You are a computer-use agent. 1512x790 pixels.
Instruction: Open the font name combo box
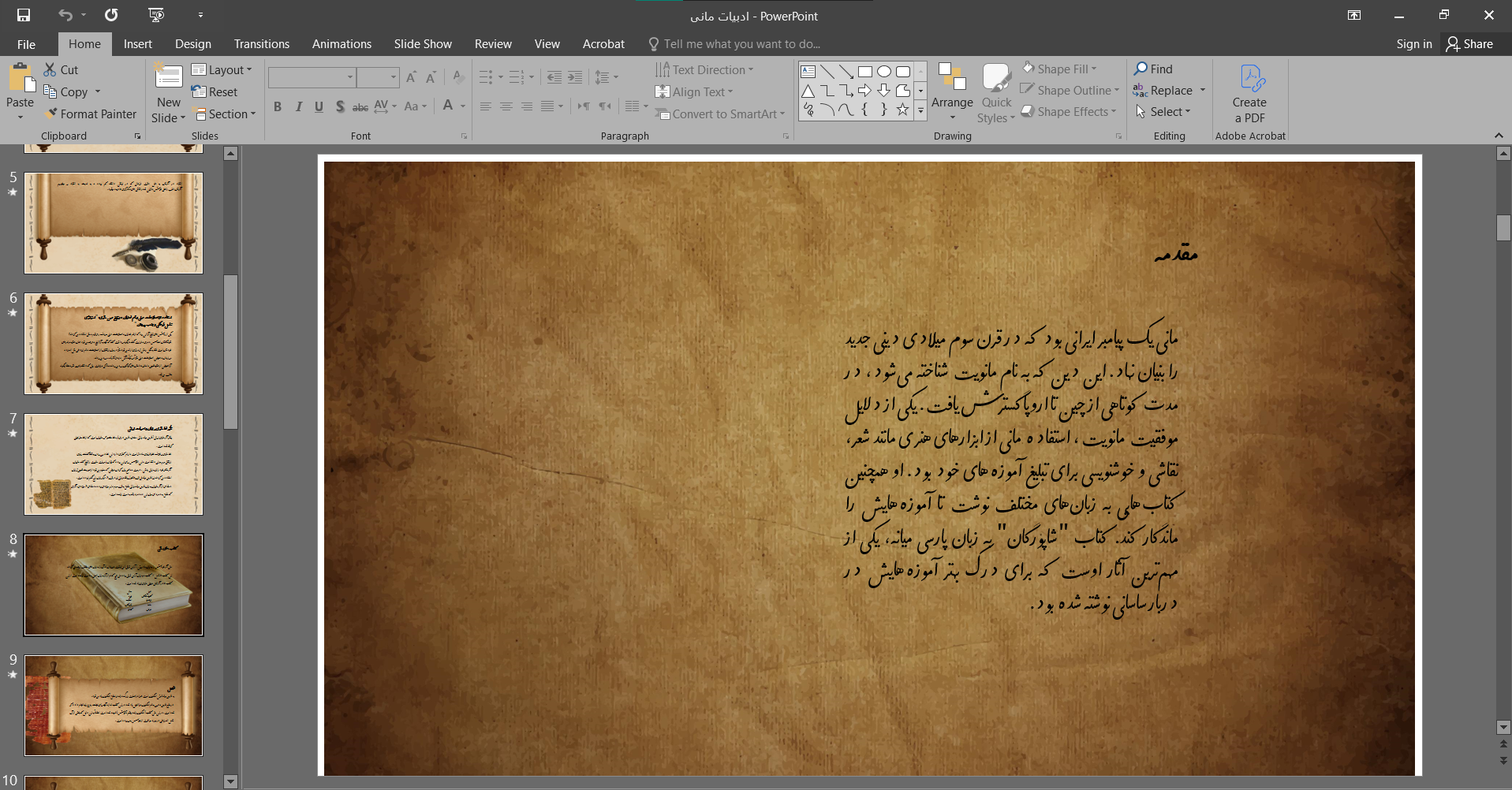coord(312,77)
